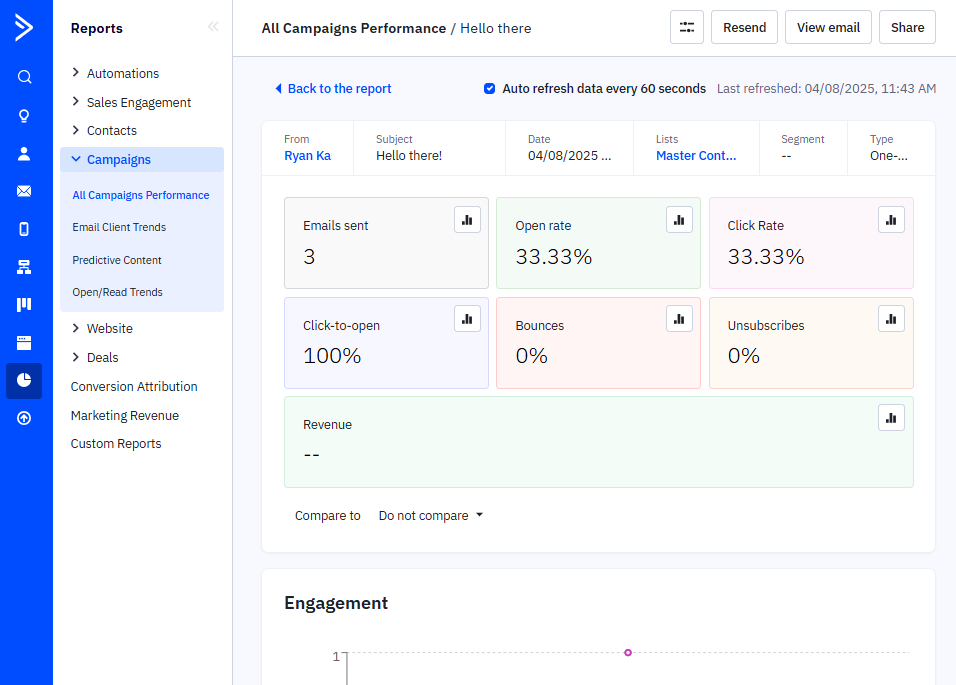This screenshot has width=956, height=685.
Task: Collapse the Reports sidebar panel
Action: [x=213, y=27]
